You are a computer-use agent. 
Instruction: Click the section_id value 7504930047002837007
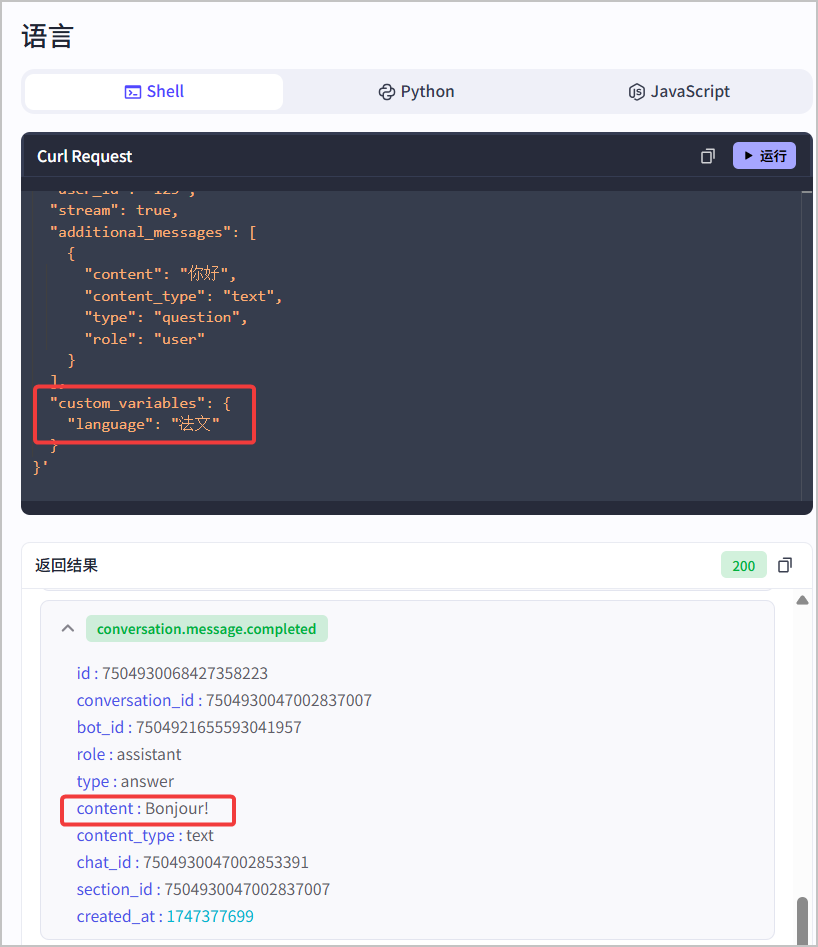click(x=247, y=890)
